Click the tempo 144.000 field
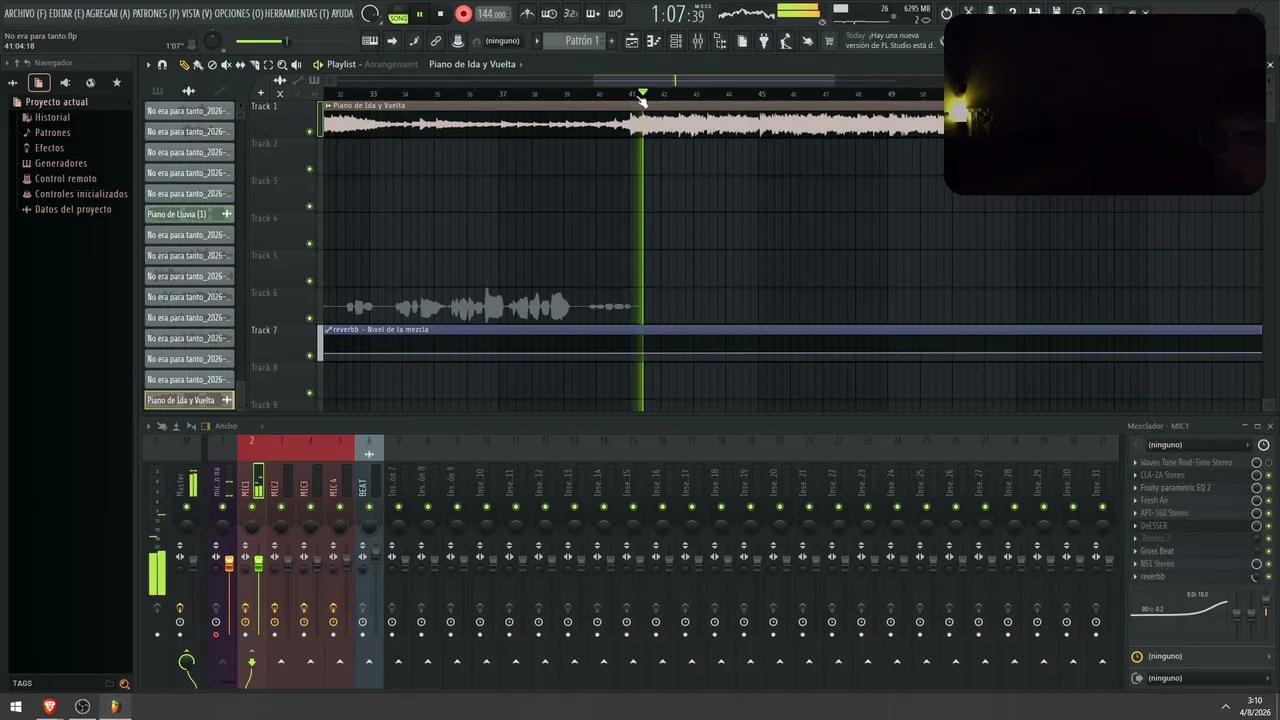The height and width of the screenshot is (720, 1280). [x=492, y=14]
